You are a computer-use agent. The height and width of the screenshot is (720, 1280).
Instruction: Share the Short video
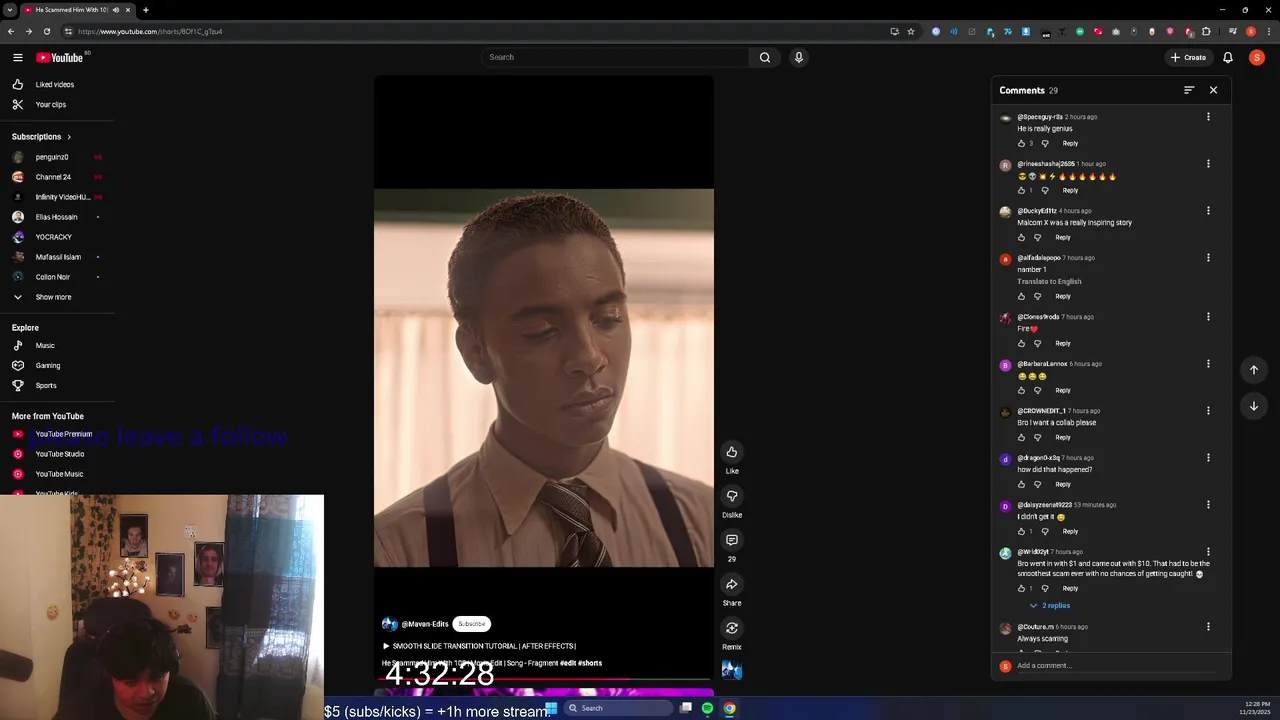coord(732,584)
